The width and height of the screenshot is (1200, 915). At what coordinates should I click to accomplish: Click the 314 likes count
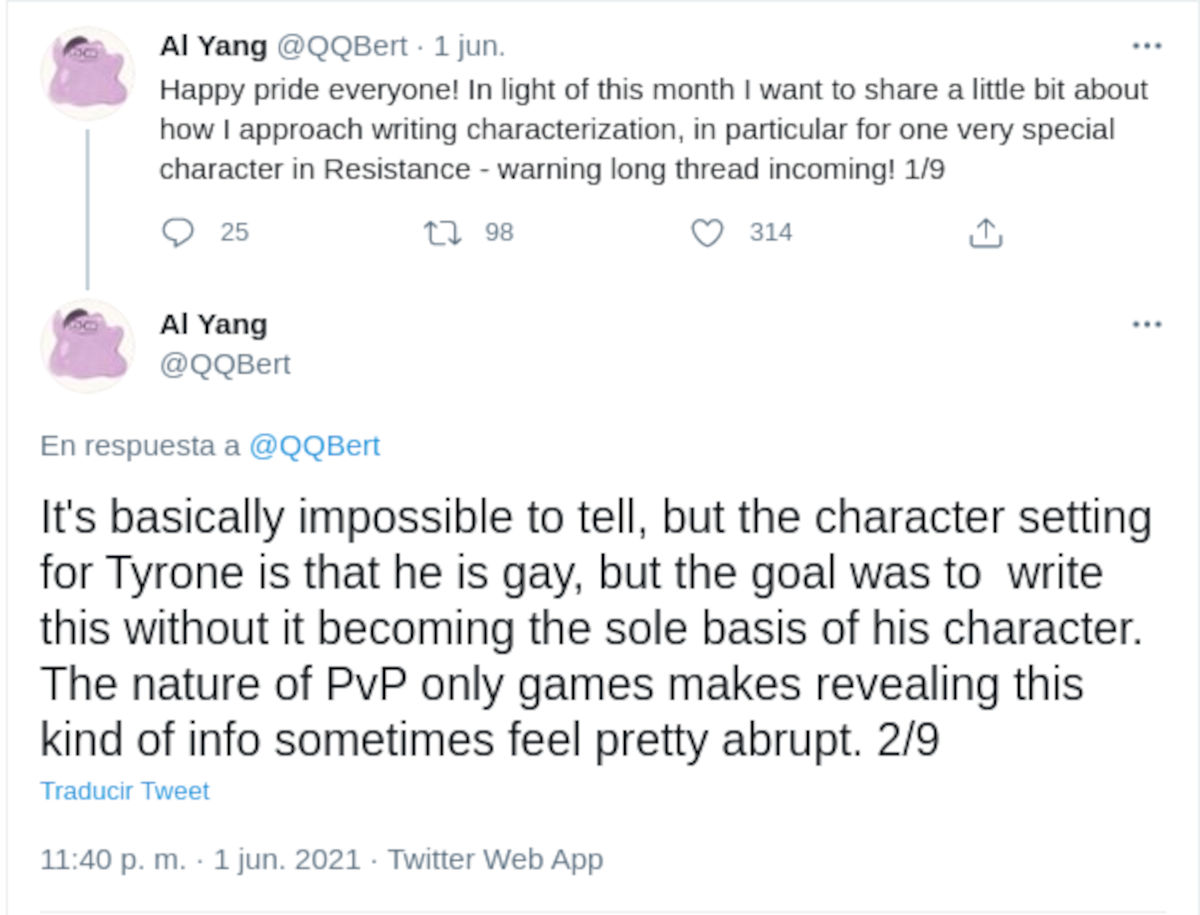(x=771, y=233)
